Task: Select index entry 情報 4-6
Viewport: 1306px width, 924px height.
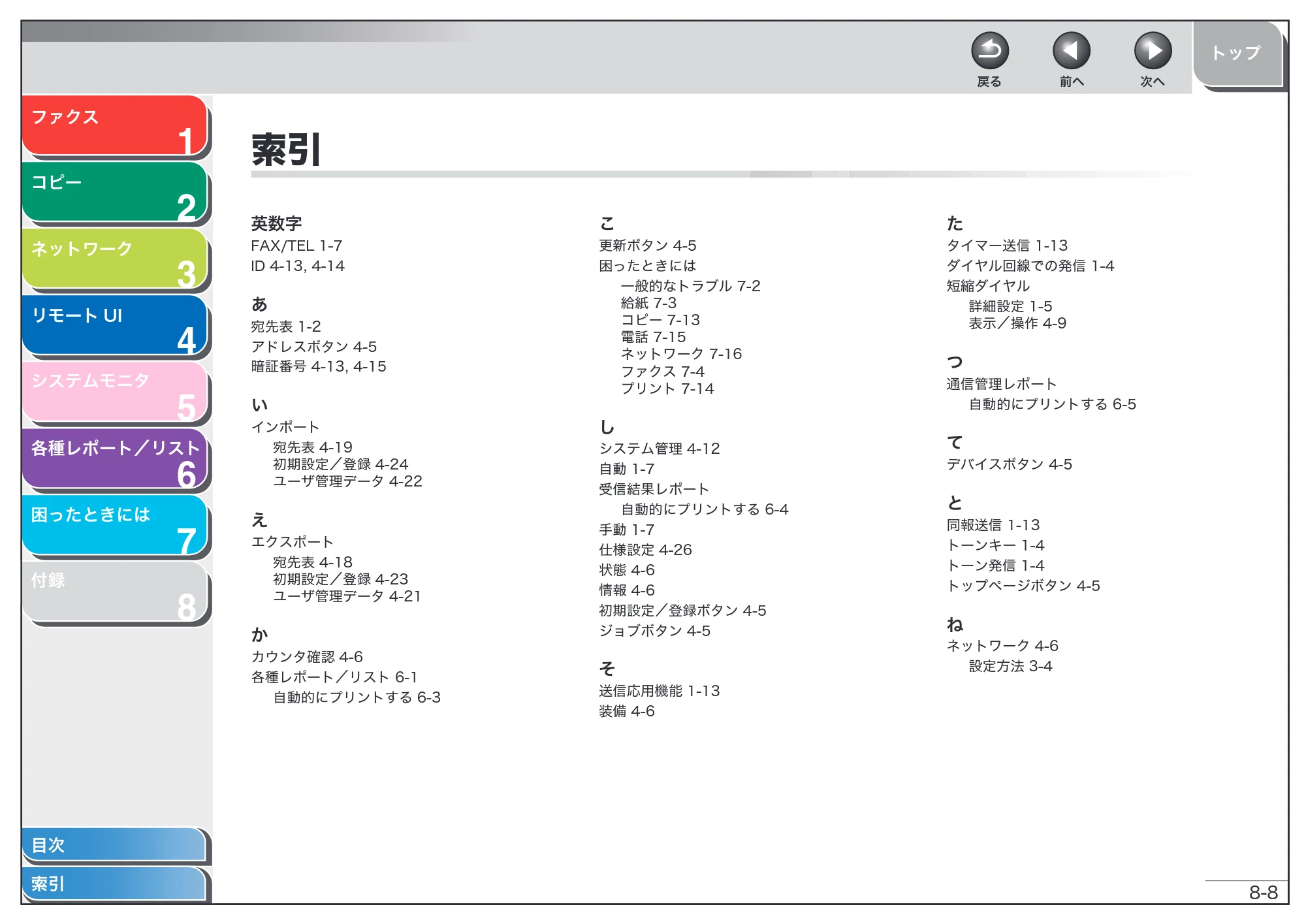Action: point(627,590)
